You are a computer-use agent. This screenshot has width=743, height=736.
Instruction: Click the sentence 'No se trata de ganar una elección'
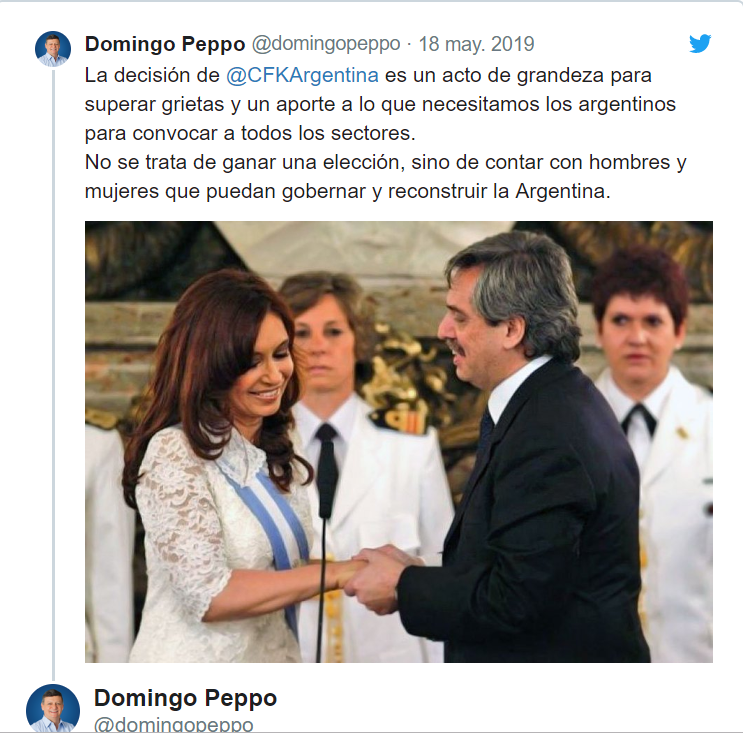[x=245, y=163]
